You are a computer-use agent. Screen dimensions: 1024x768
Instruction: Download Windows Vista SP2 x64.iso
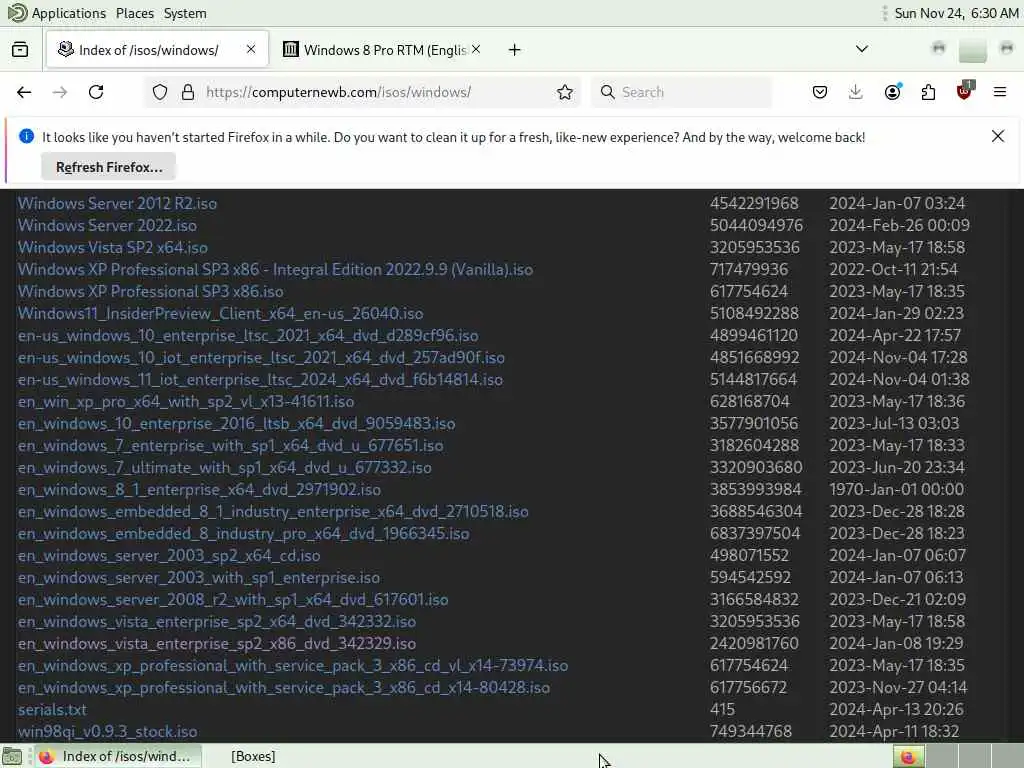pyautogui.click(x=112, y=248)
